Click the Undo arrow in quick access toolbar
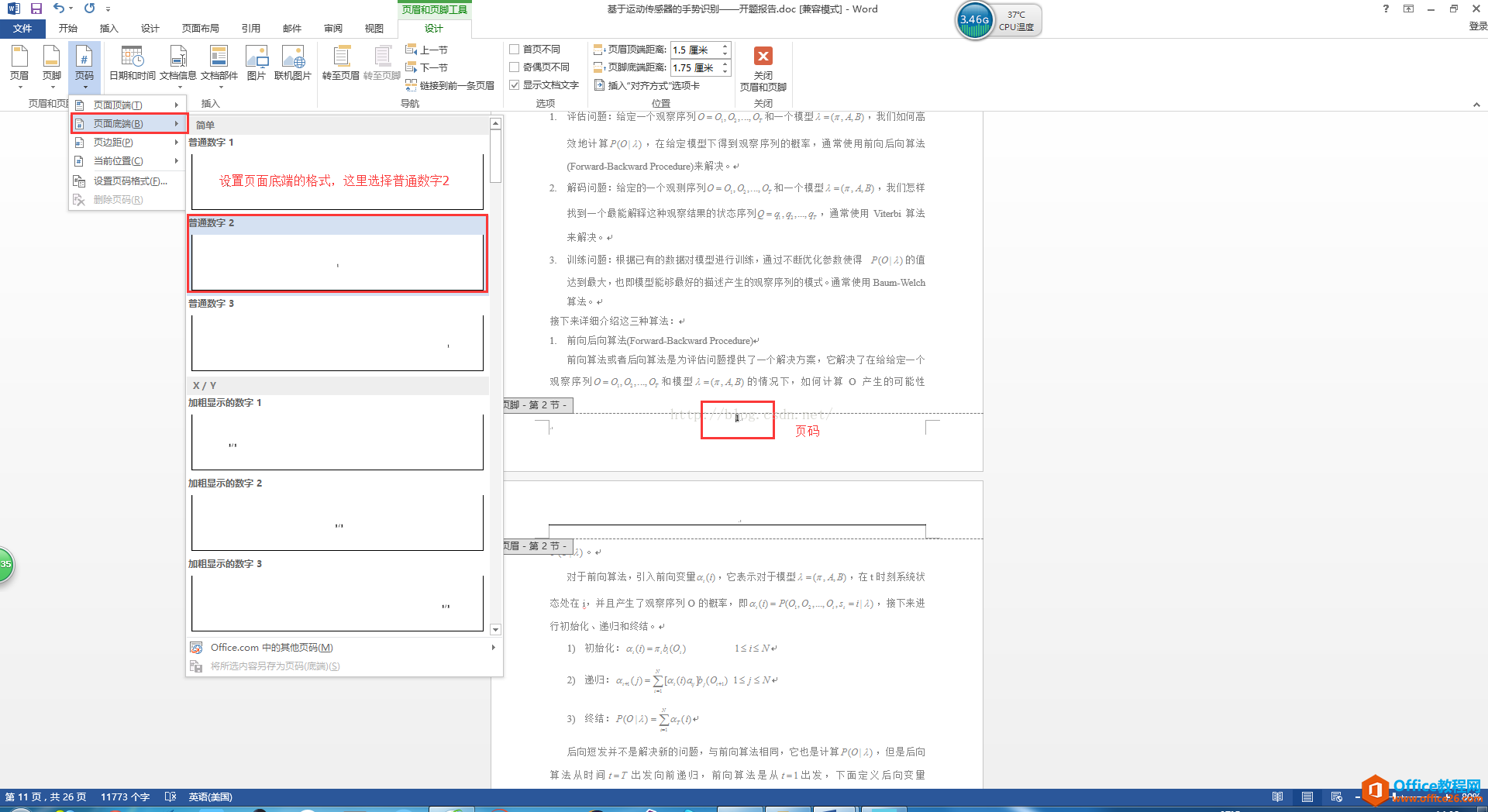 (x=59, y=9)
